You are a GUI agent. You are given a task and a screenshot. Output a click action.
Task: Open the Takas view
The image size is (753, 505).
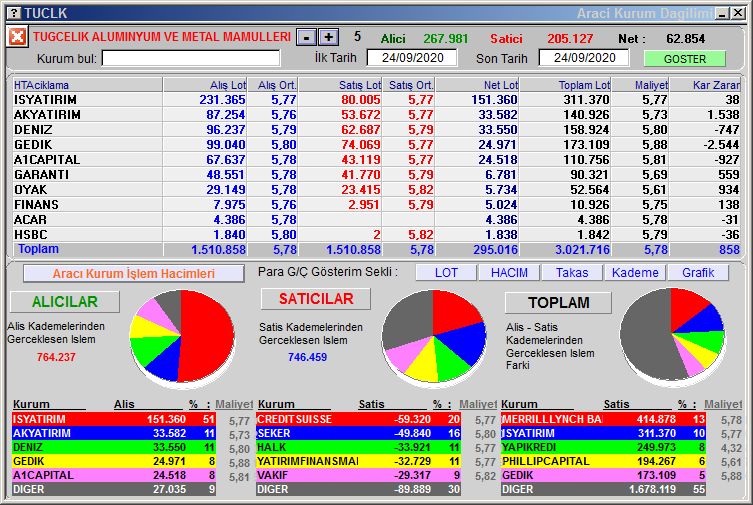[572, 273]
